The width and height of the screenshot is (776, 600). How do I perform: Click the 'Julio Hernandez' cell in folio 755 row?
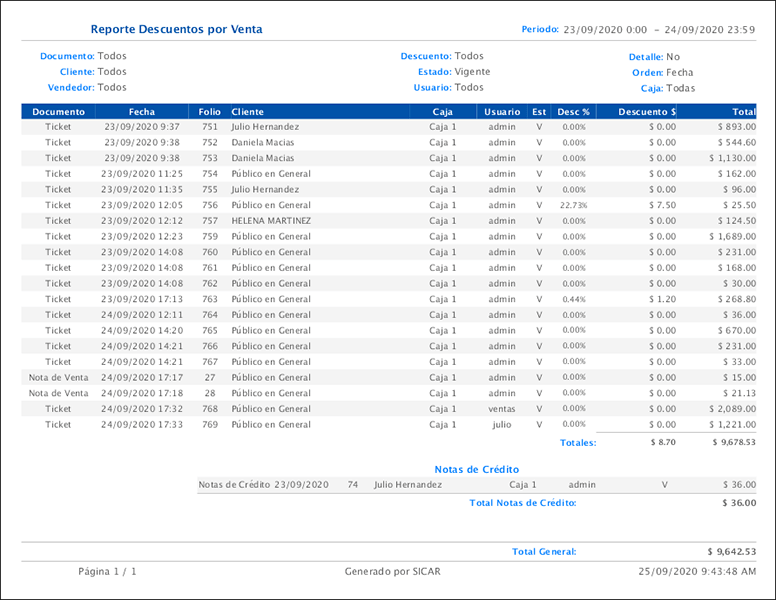click(265, 190)
